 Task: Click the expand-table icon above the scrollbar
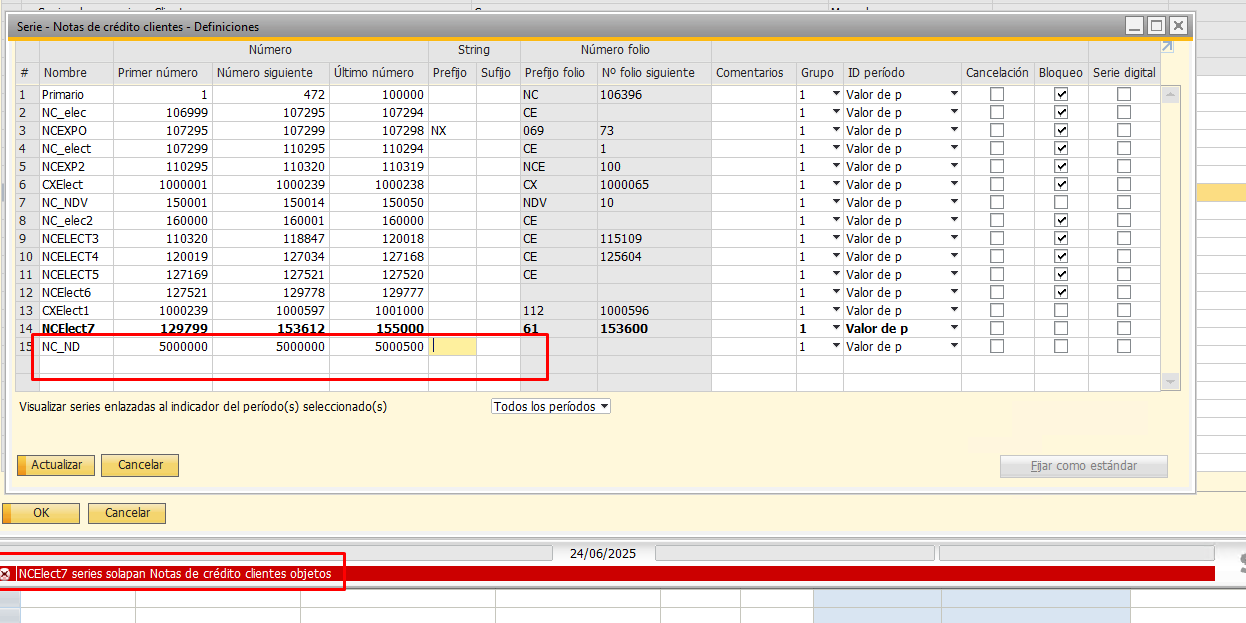[1167, 46]
